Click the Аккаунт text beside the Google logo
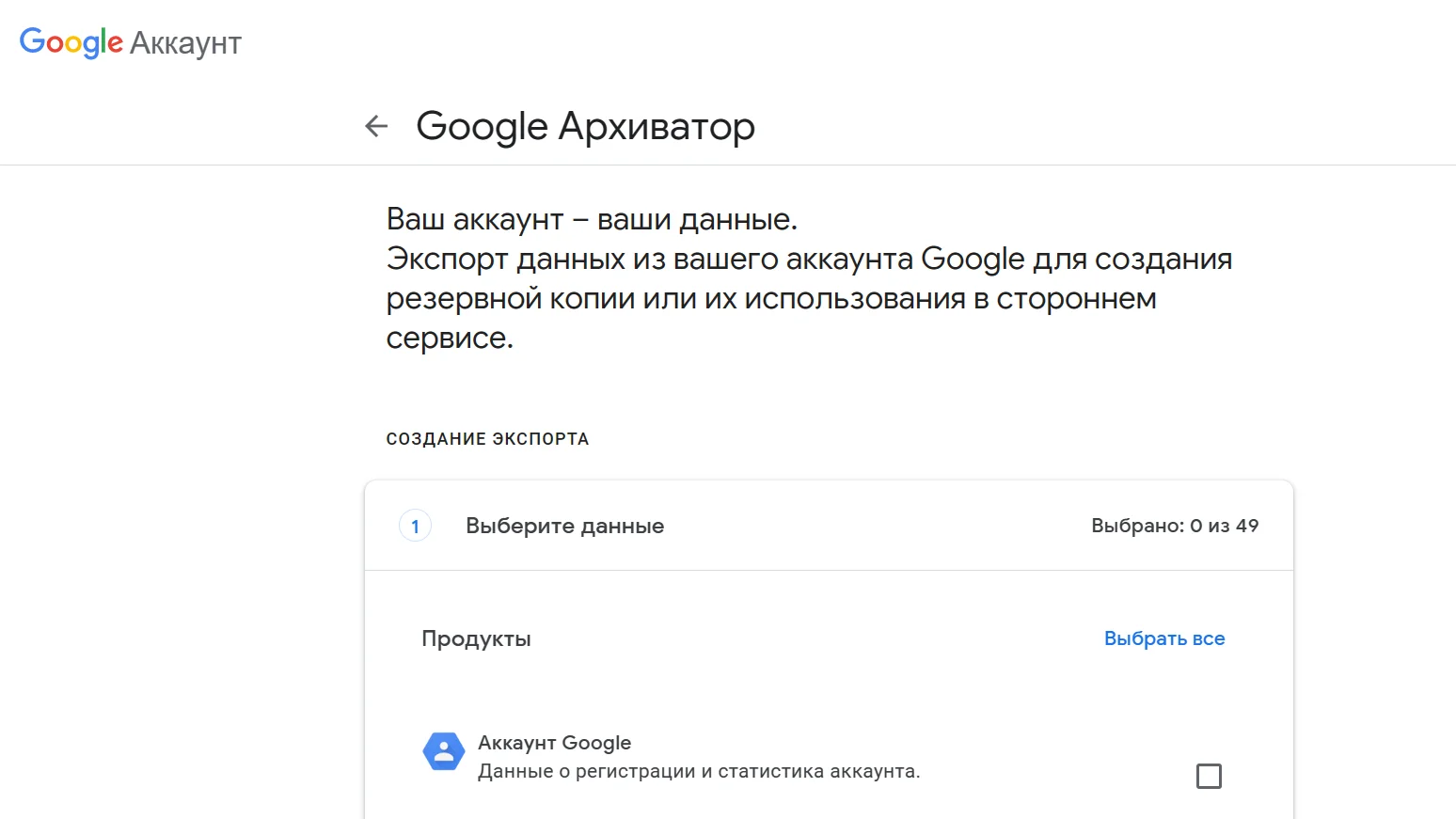Viewport: 1456px width, 819px height. click(185, 43)
